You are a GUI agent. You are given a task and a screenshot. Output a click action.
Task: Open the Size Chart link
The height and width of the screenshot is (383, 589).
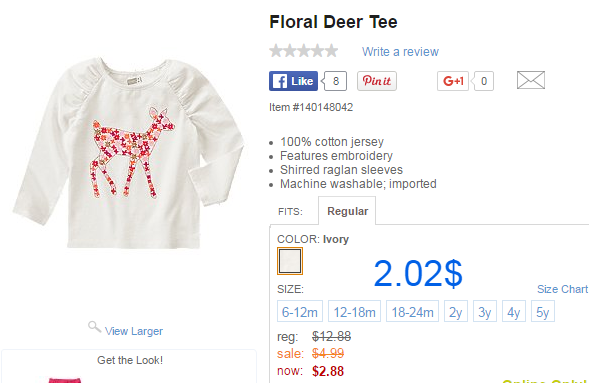pos(562,289)
